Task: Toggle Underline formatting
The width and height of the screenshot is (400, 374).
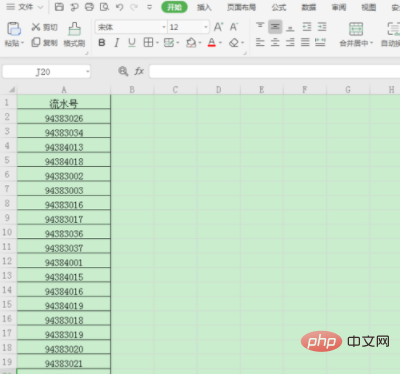Action: 132,42
